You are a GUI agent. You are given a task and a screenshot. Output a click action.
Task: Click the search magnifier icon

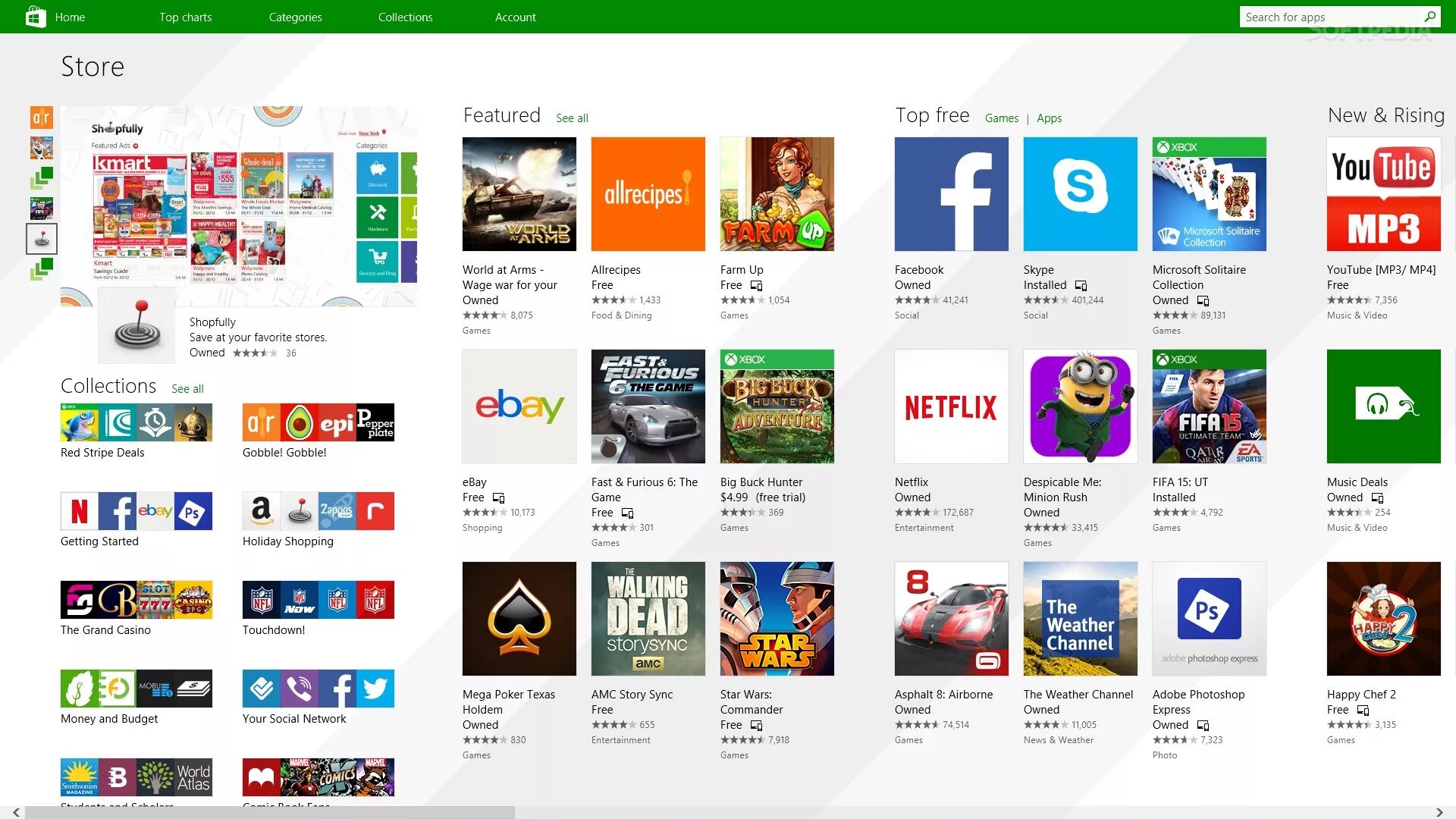1429,17
